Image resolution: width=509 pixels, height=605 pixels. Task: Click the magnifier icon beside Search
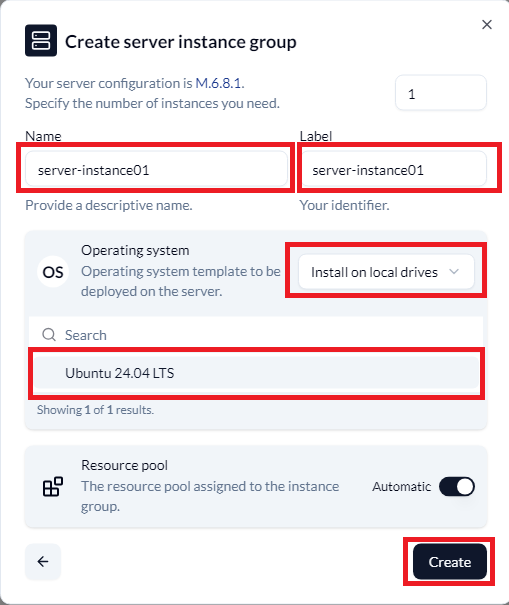pyautogui.click(x=49, y=335)
